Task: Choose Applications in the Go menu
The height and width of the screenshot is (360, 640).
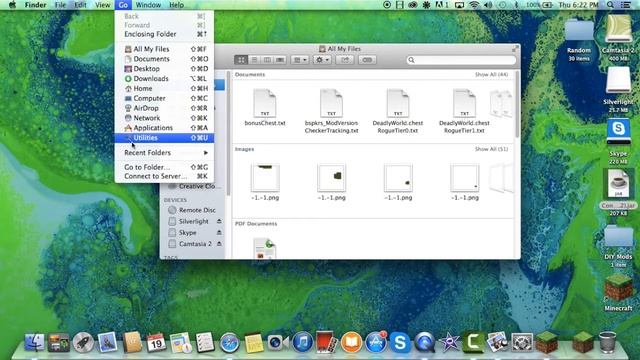Action: pyautogui.click(x=164, y=128)
